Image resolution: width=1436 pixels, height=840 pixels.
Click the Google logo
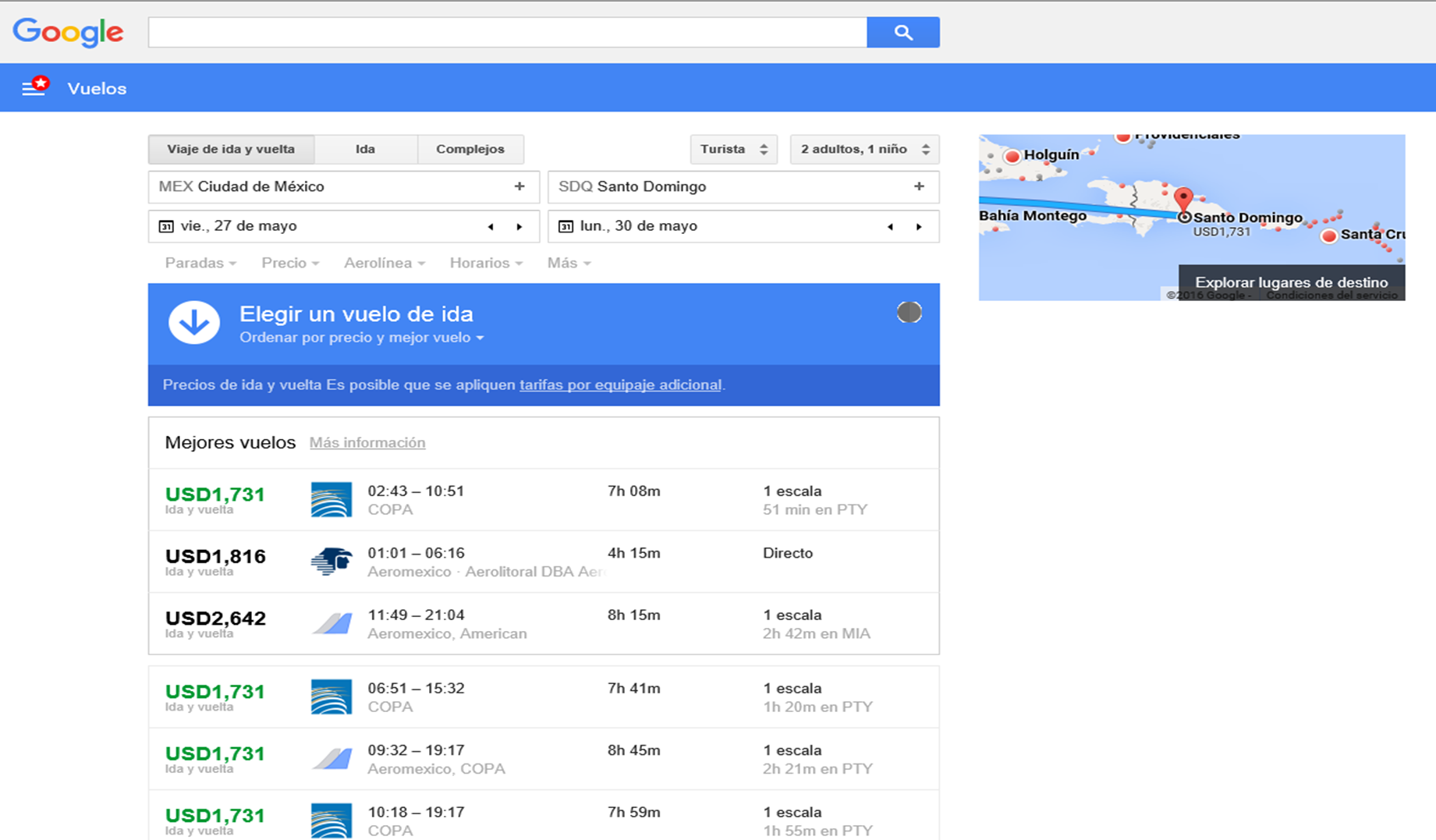(68, 32)
